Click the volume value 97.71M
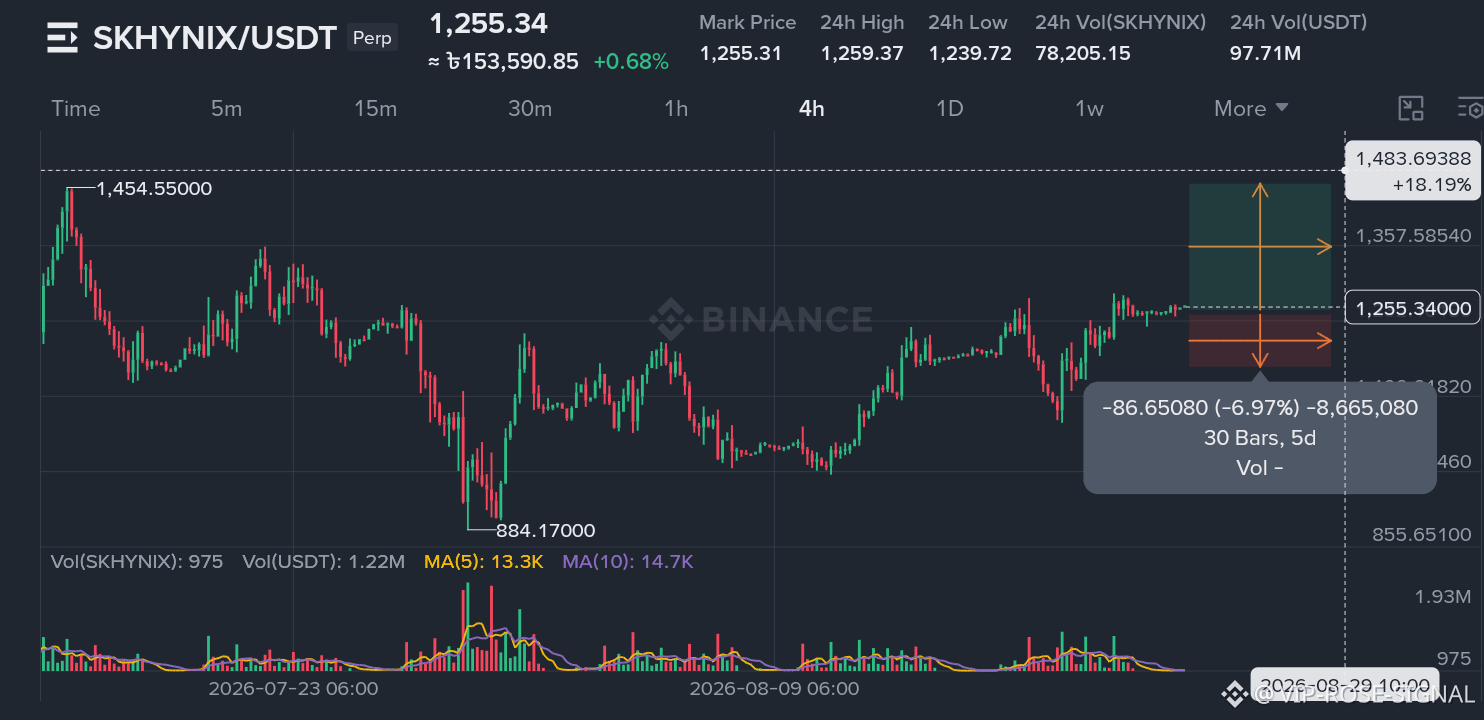The height and width of the screenshot is (720, 1484). pyautogui.click(x=1265, y=54)
